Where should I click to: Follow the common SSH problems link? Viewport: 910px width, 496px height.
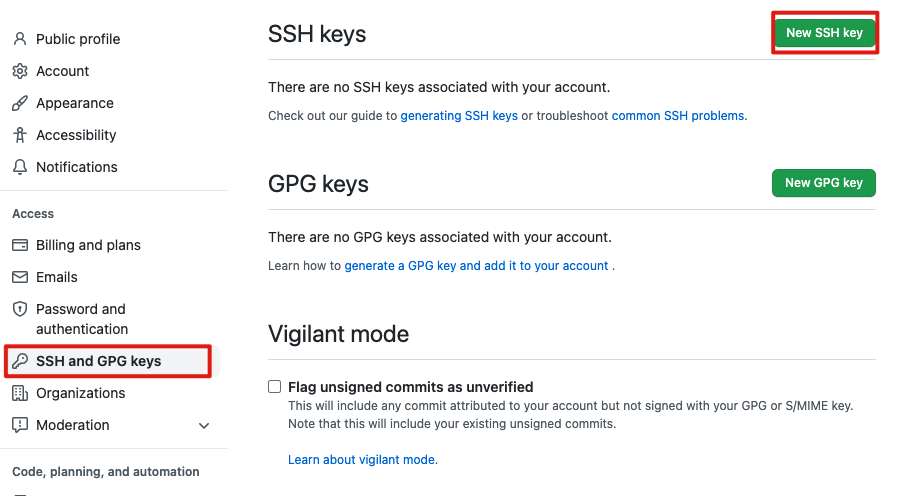(x=678, y=116)
